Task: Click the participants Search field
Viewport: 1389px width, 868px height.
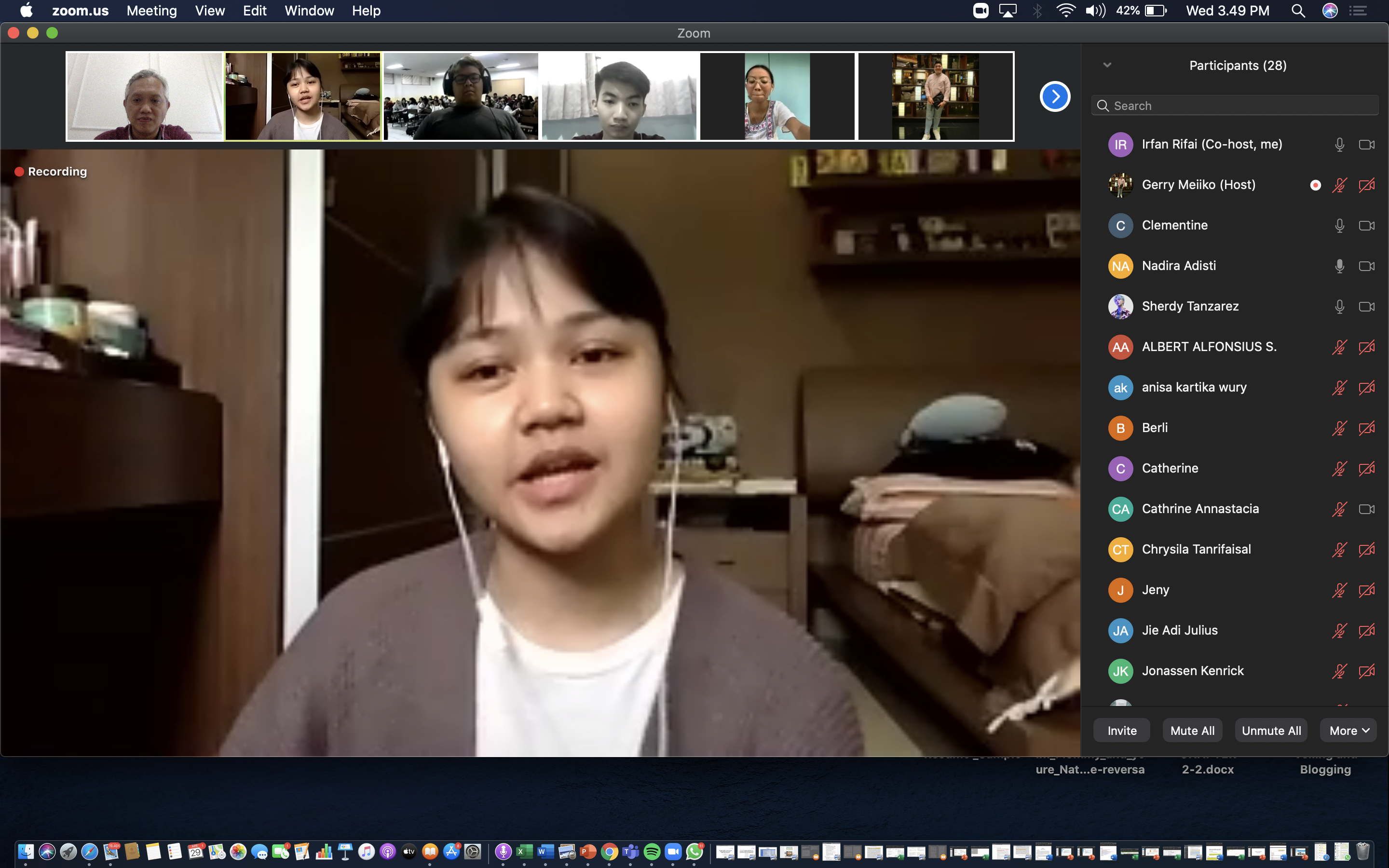Action: pyautogui.click(x=1234, y=106)
